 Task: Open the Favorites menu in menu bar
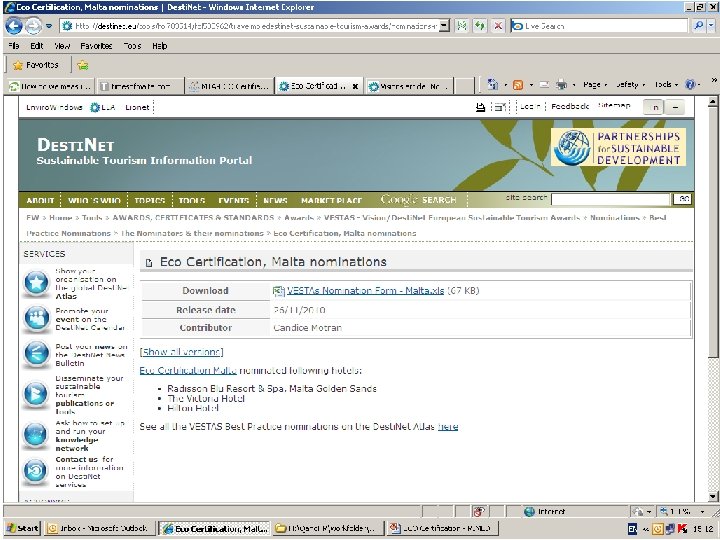click(x=96, y=46)
